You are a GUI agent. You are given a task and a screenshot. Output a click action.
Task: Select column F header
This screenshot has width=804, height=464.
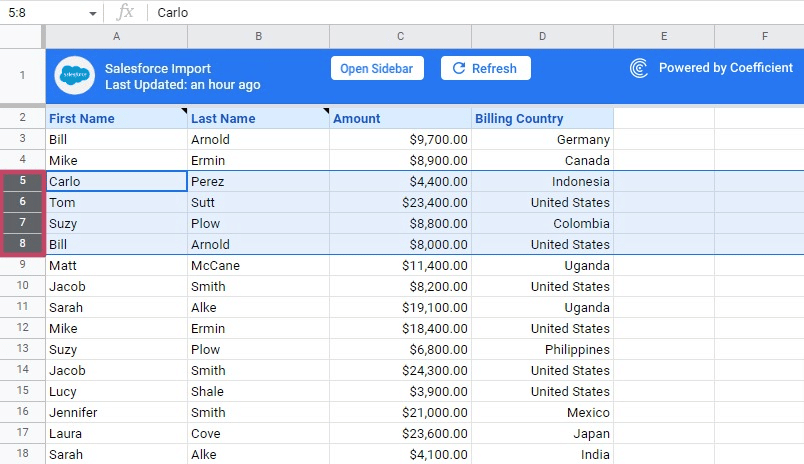tap(759, 36)
